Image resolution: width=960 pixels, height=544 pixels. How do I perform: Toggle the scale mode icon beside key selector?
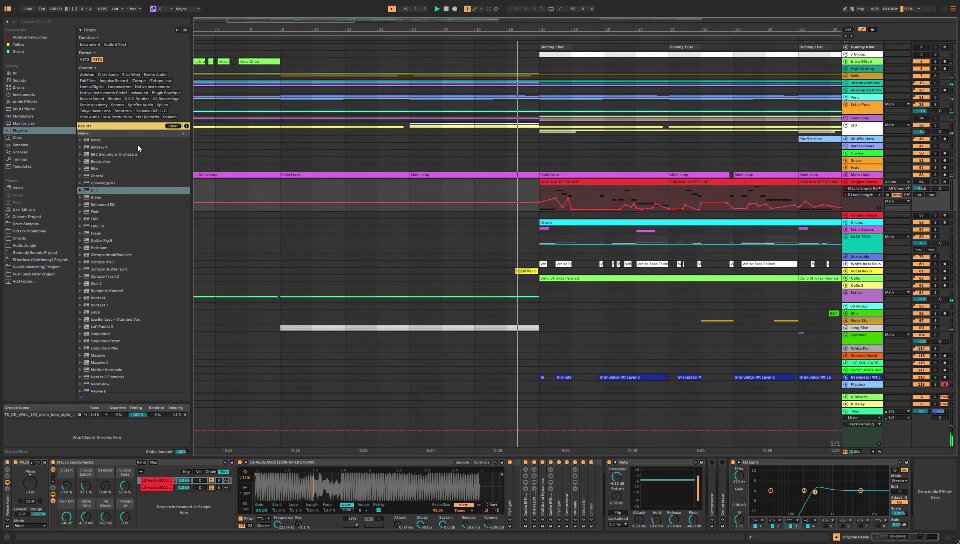pyautogui.click(x=153, y=9)
